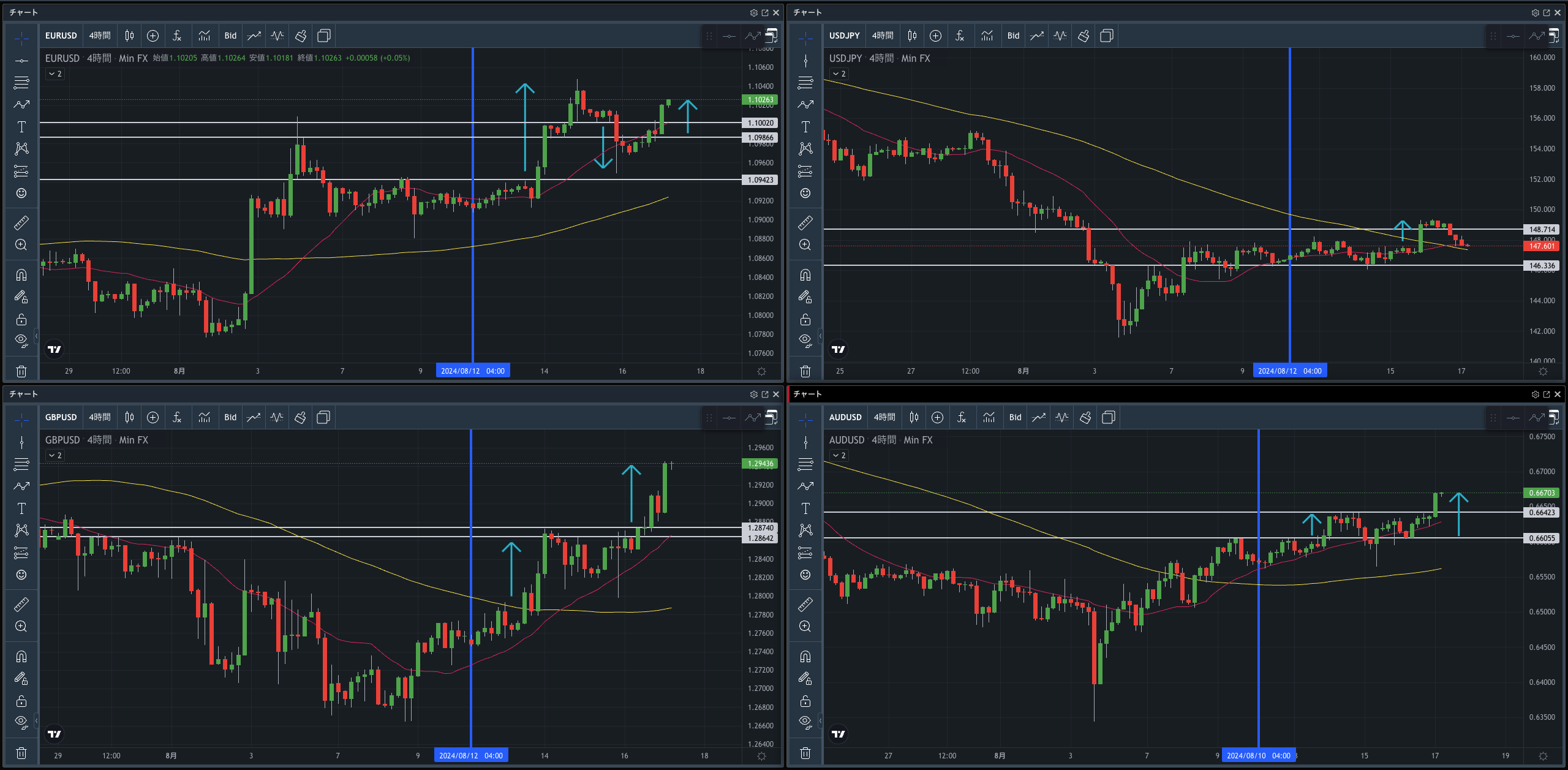Click the emoji icons tool in AUDUSD sidebar
The height and width of the screenshot is (770, 1568).
point(805,575)
